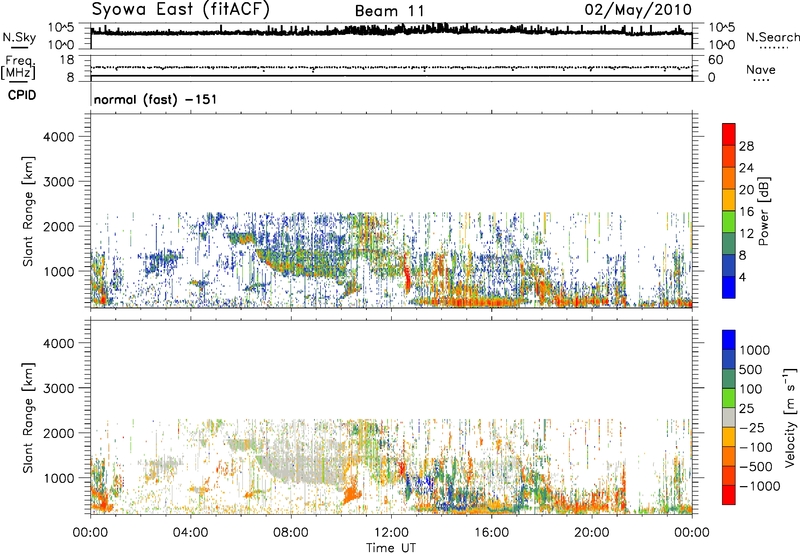Click the yellow 16 dB segment of the power colorbar
800x554 pixels.
tap(729, 200)
